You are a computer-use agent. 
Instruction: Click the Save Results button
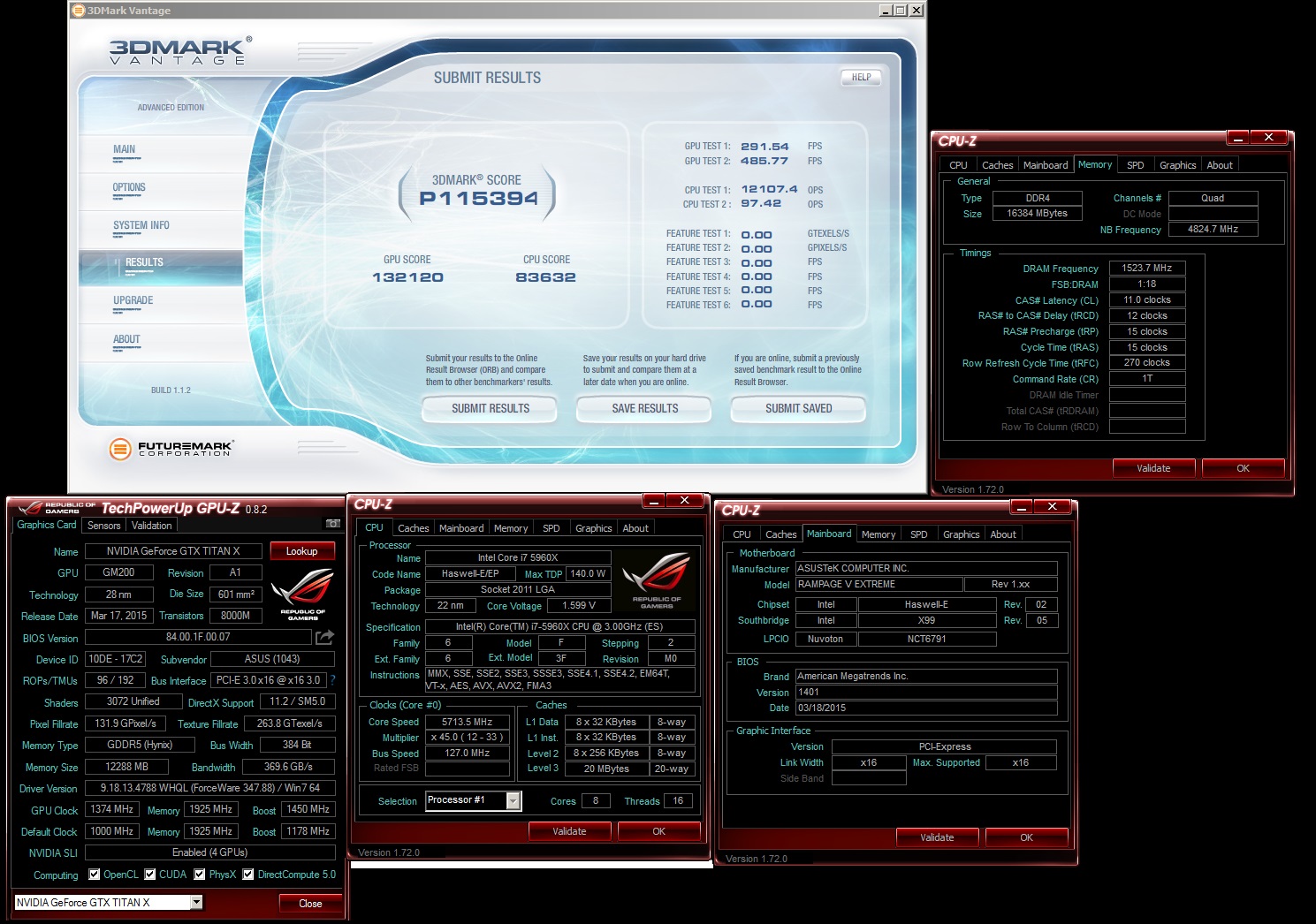(645, 408)
